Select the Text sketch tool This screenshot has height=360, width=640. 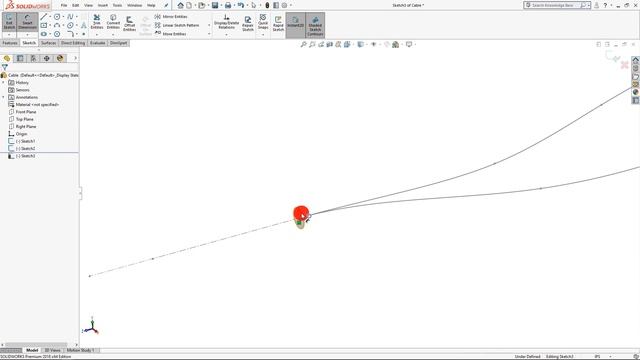pos(84,25)
